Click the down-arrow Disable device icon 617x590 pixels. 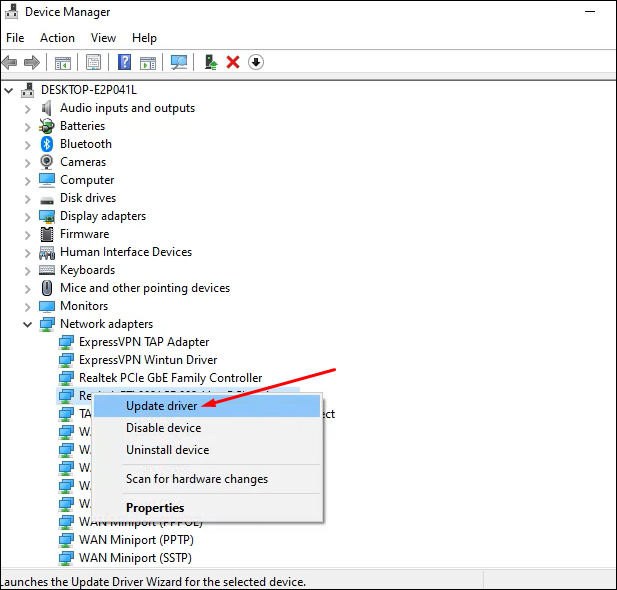tap(256, 62)
